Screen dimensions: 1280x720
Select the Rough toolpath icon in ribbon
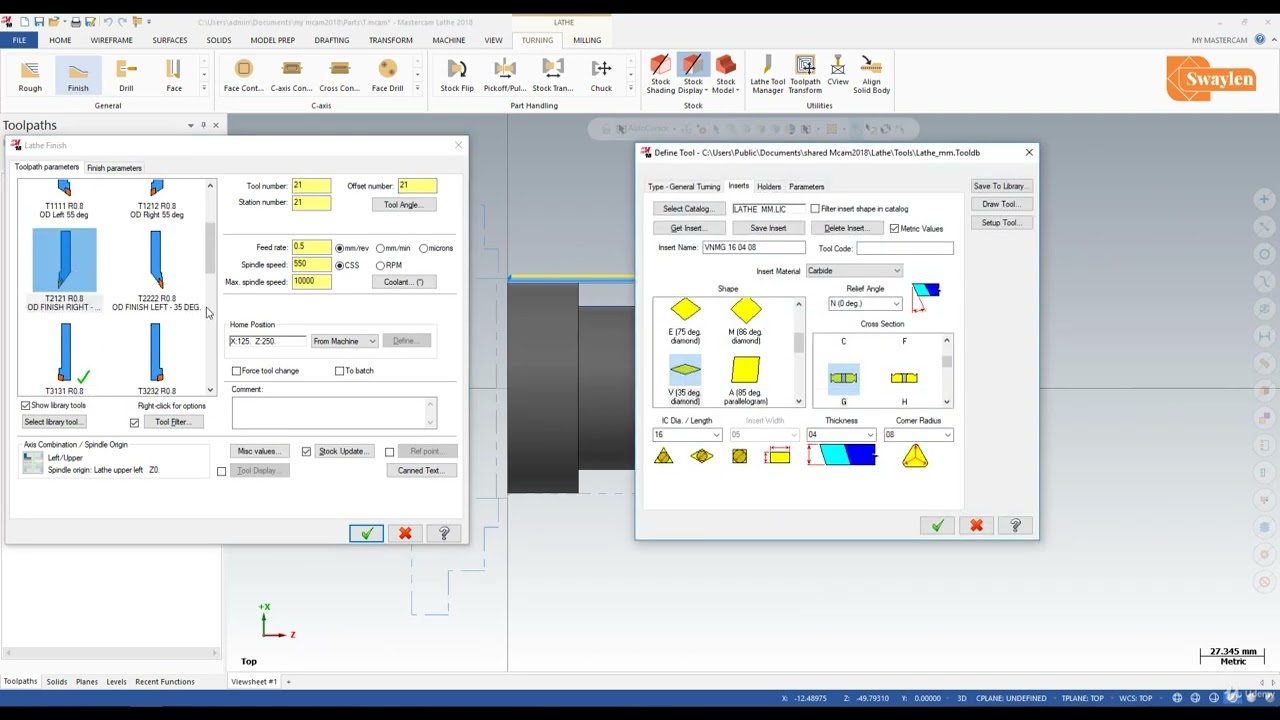pyautogui.click(x=30, y=75)
